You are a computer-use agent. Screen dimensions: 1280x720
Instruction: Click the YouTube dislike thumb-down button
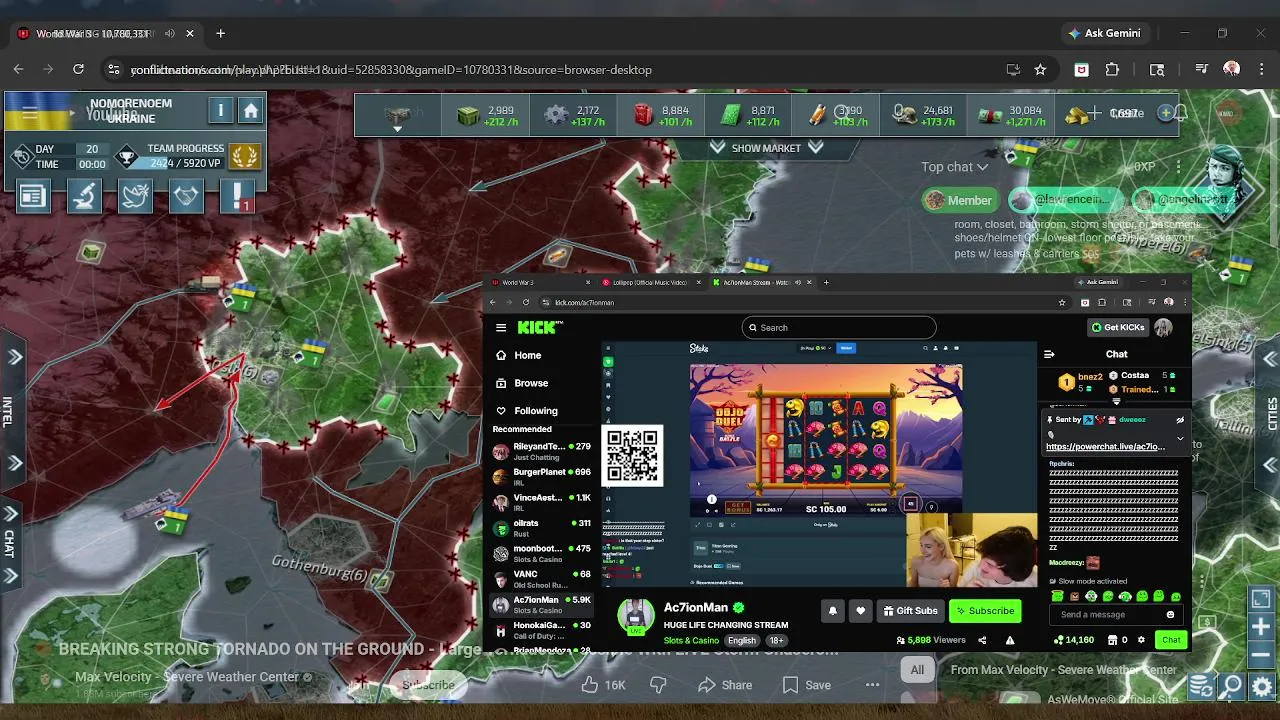click(x=658, y=685)
